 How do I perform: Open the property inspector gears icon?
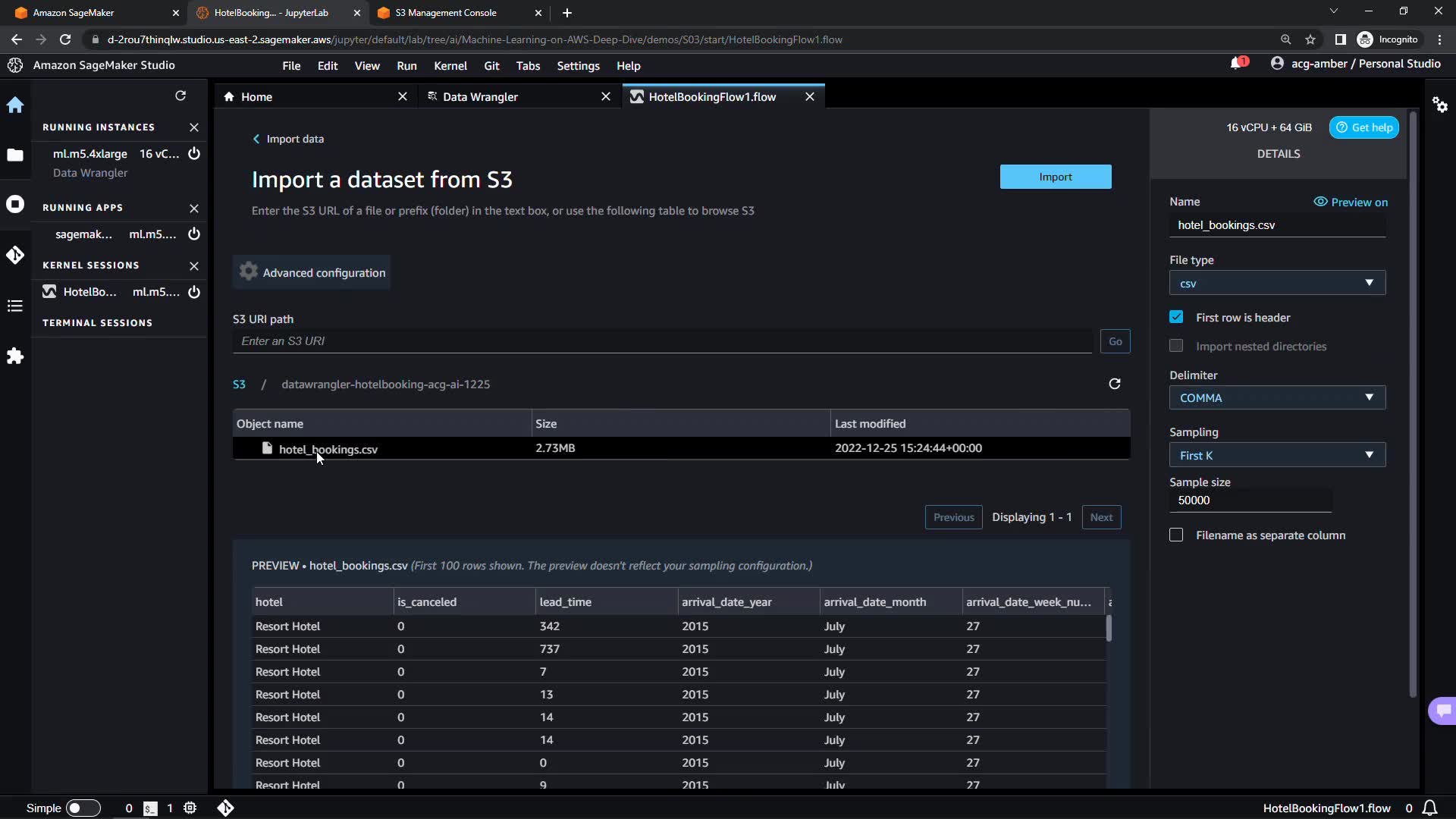click(x=1439, y=105)
